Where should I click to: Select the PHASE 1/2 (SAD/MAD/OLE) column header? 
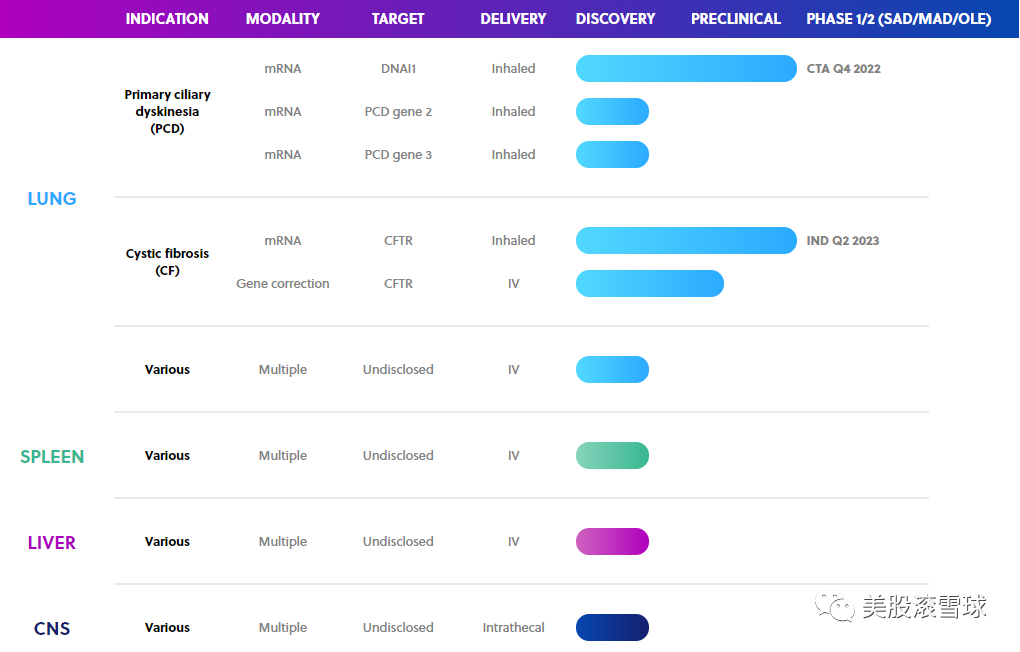click(898, 19)
